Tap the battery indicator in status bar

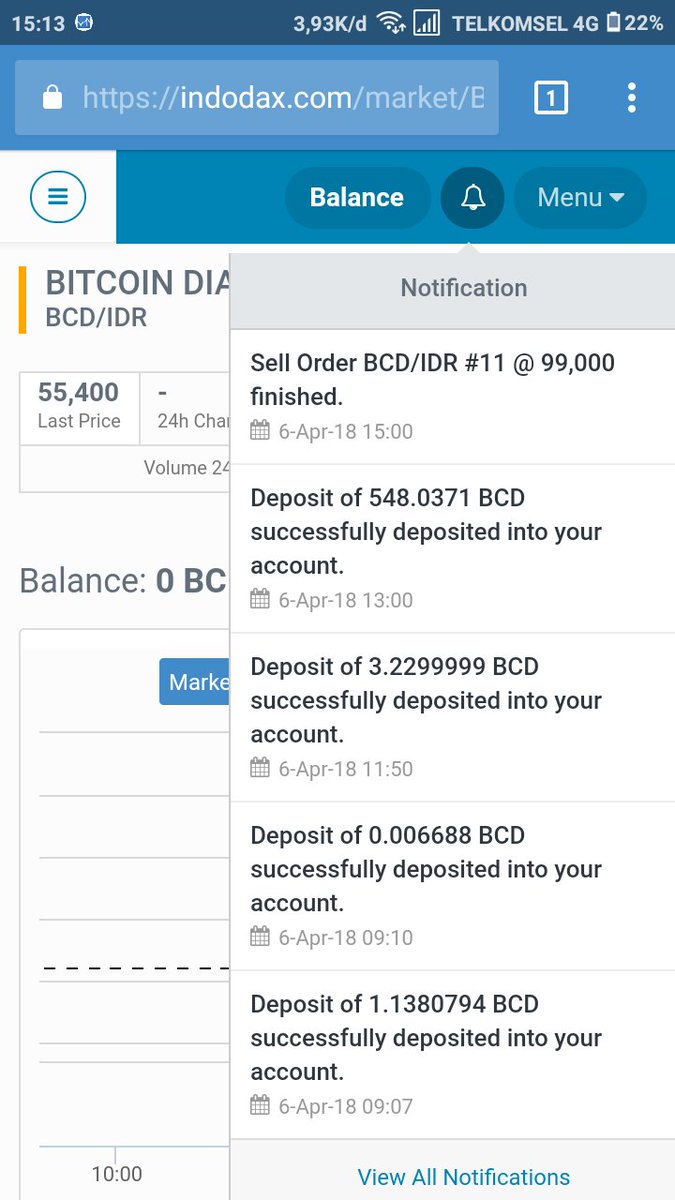pos(612,23)
